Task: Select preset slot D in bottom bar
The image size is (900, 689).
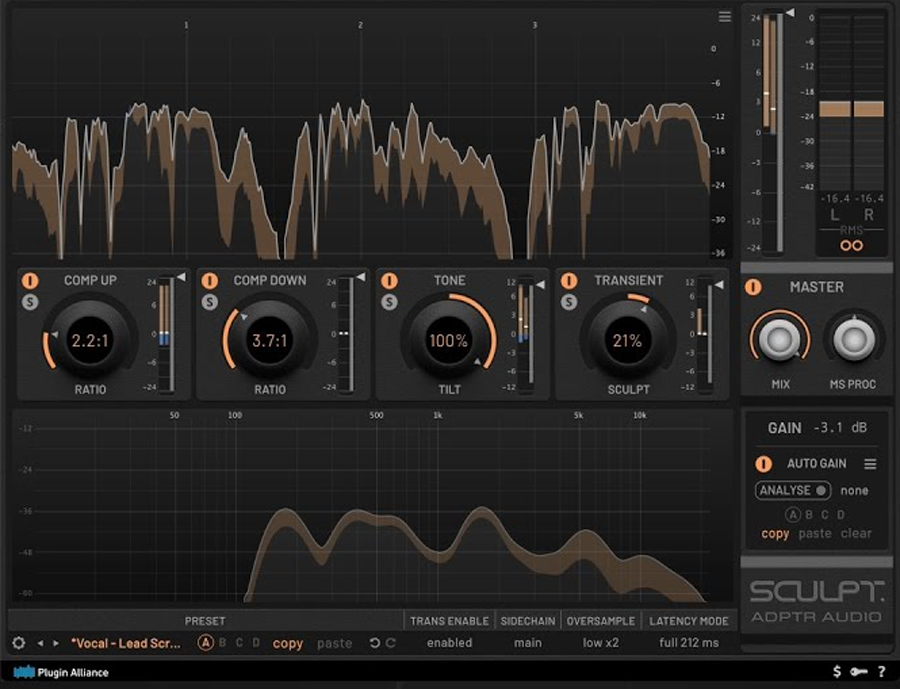Action: [256, 642]
